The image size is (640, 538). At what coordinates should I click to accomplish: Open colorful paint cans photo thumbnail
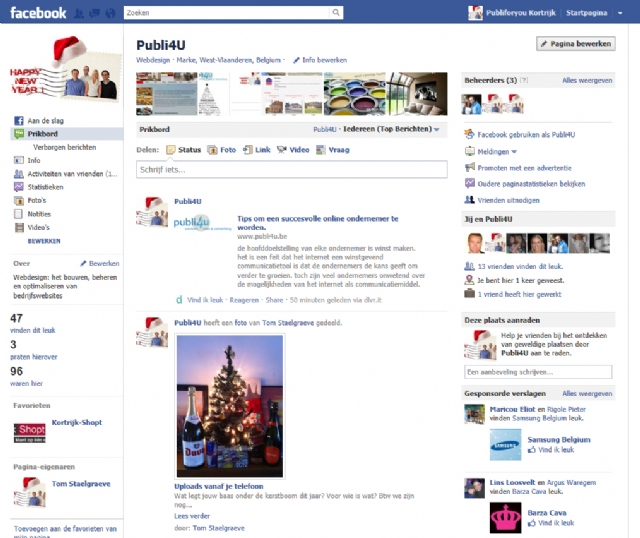(354, 94)
